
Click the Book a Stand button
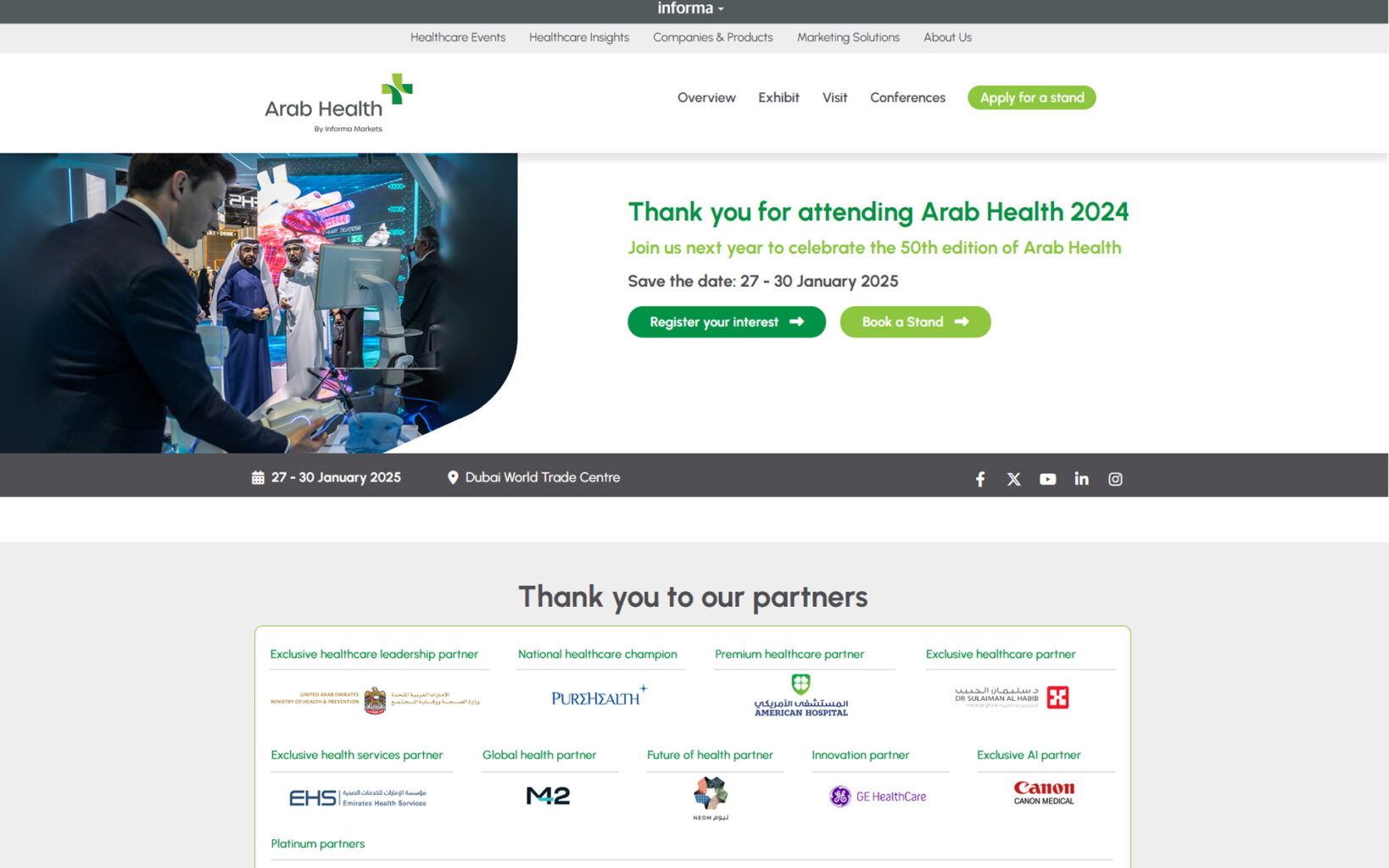coord(915,322)
